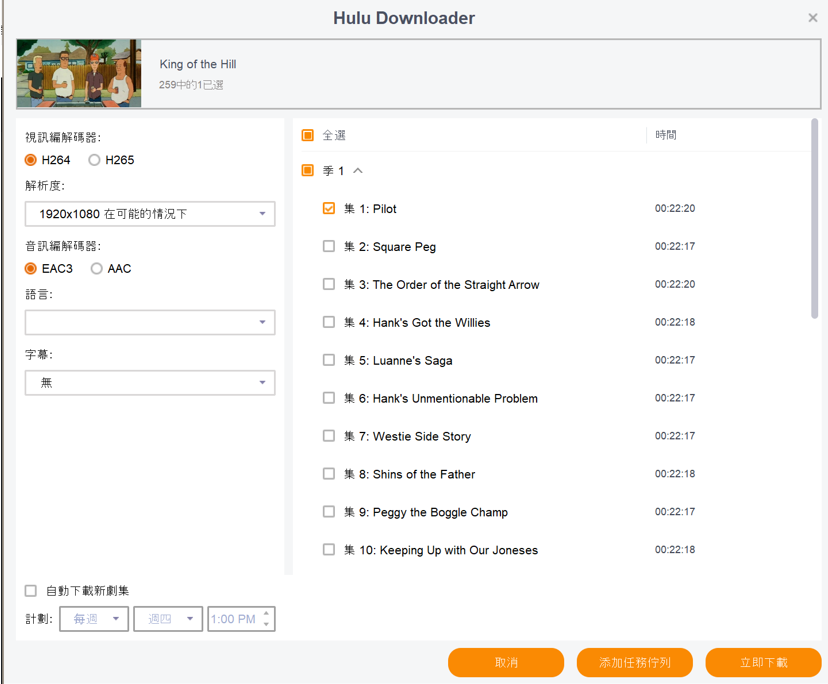Check episode 3: The Order of the Straight Arrow
This screenshot has height=684, width=828.
[x=328, y=284]
